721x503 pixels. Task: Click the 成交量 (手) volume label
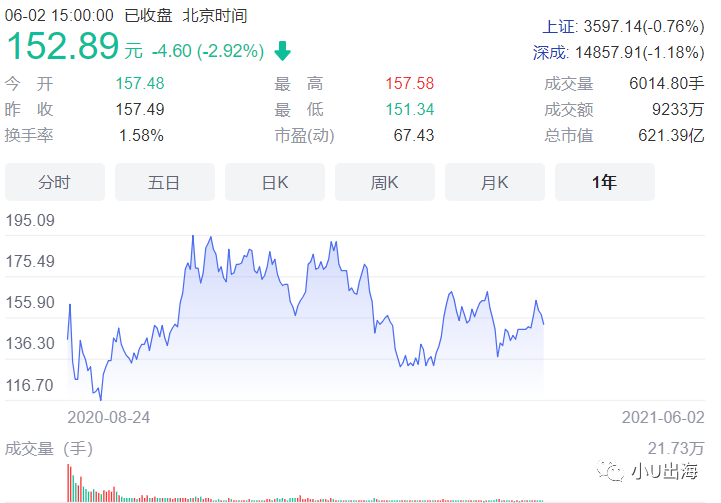point(49,449)
